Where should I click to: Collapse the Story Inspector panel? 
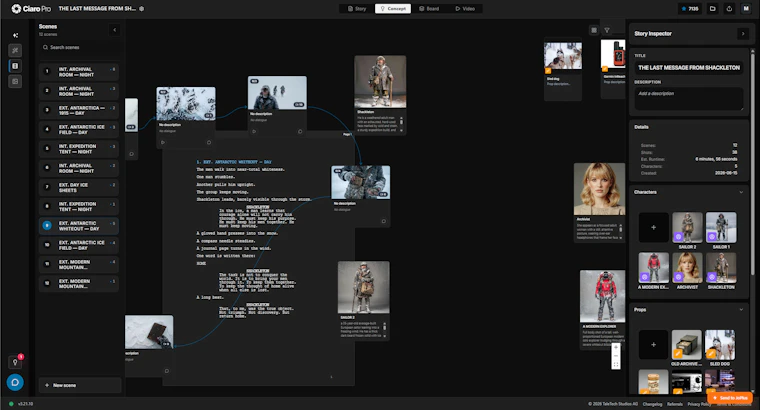click(x=743, y=33)
